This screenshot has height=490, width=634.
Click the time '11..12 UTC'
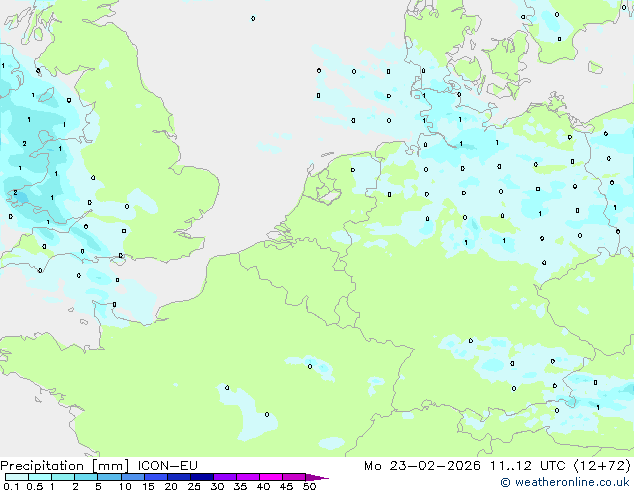click(x=527, y=466)
